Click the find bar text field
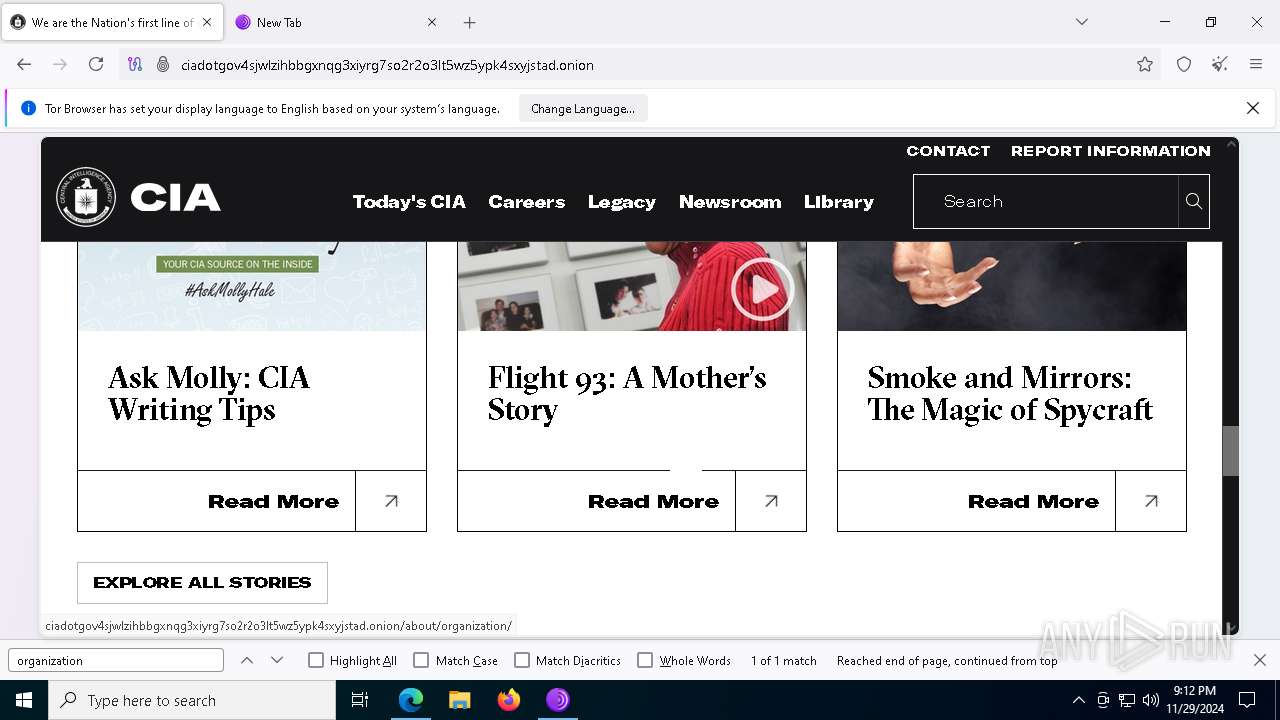 [116, 660]
